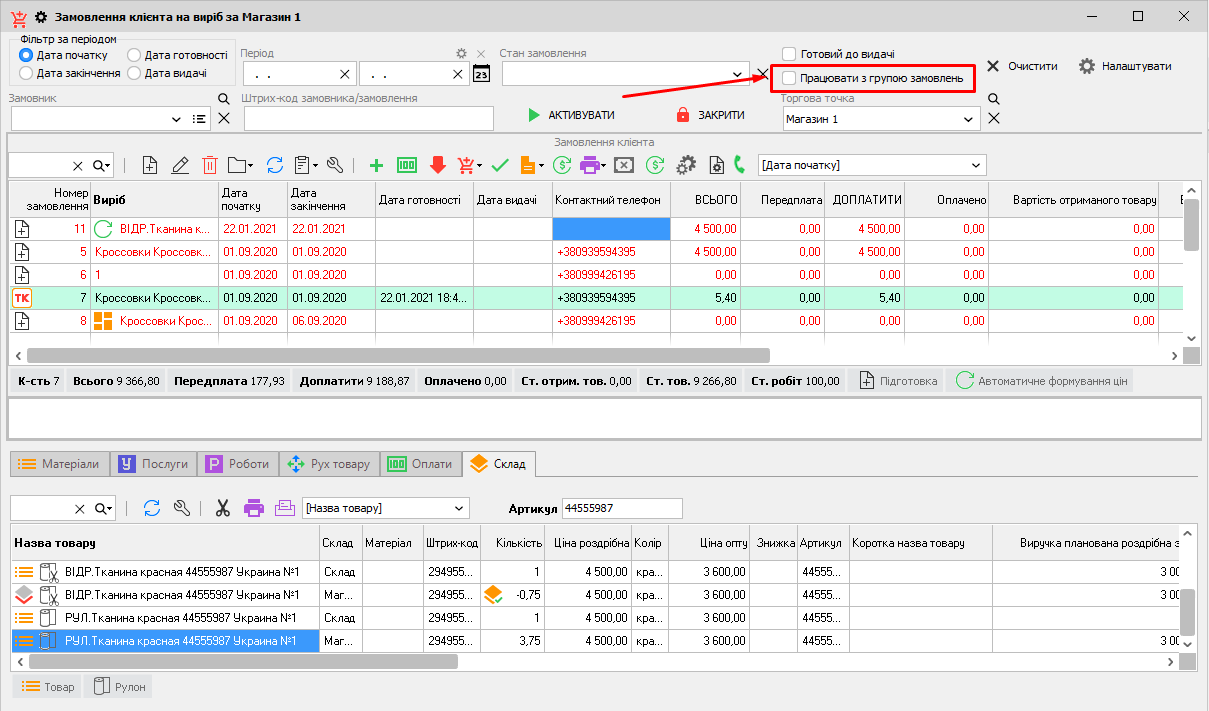
Task: Check 'Працювати з групою замовлень' checkbox
Action: (x=789, y=78)
